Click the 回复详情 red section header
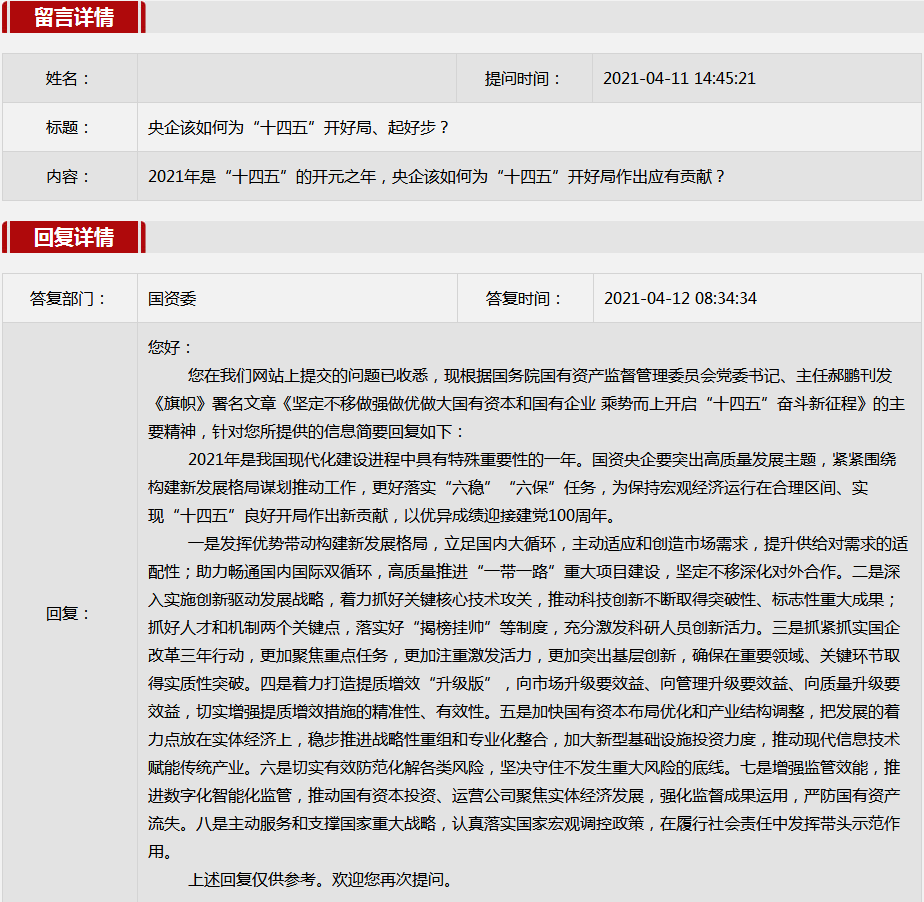The width and height of the screenshot is (924, 902). pos(74,237)
